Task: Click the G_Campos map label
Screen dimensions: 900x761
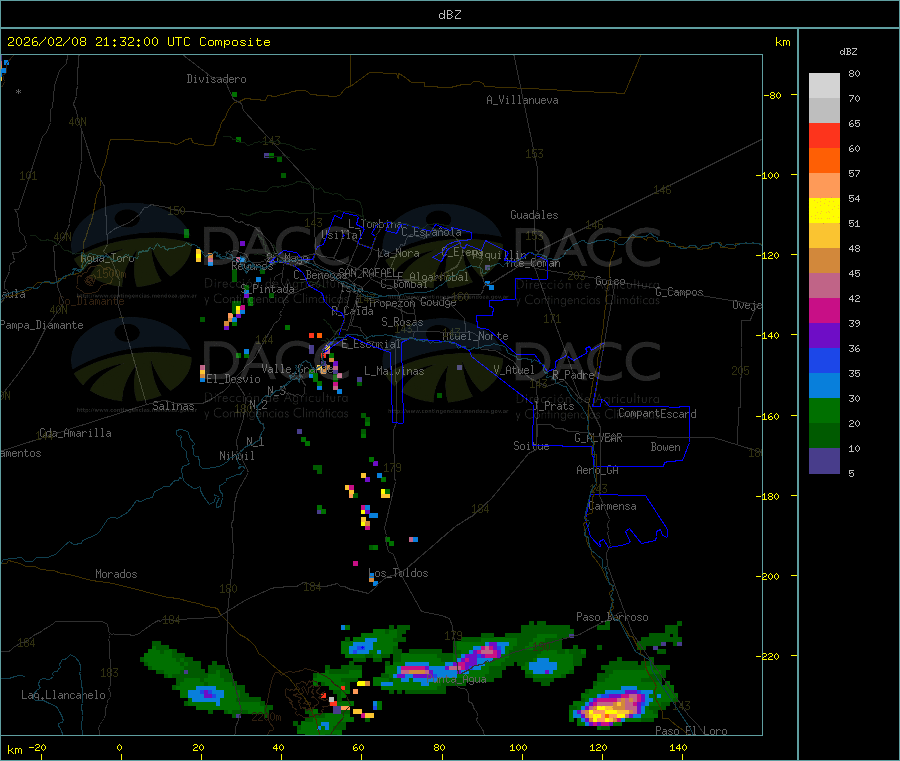Action: (x=679, y=292)
